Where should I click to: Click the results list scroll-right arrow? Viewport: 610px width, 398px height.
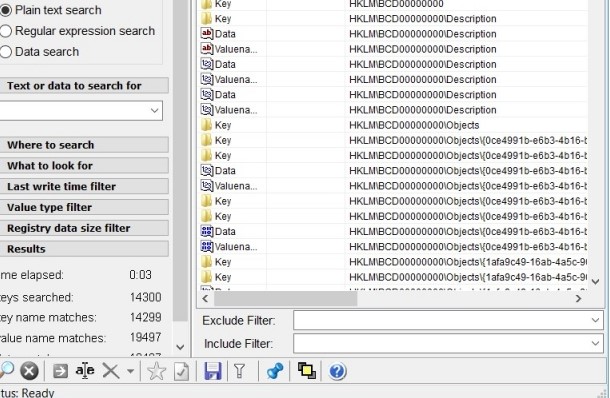pyautogui.click(x=578, y=299)
